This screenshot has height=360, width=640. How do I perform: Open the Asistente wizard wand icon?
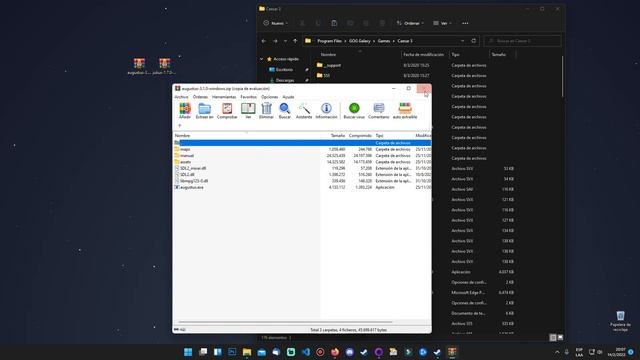[304, 111]
